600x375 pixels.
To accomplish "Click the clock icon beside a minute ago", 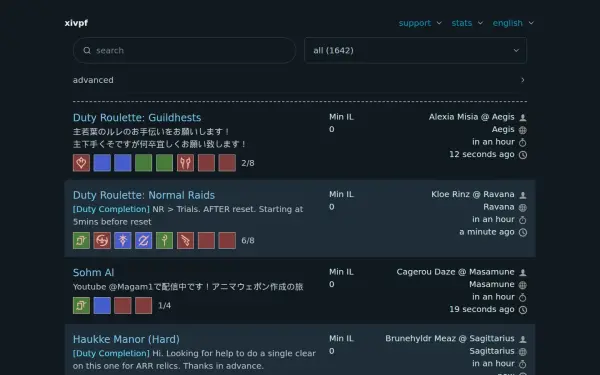I will click(x=523, y=232).
